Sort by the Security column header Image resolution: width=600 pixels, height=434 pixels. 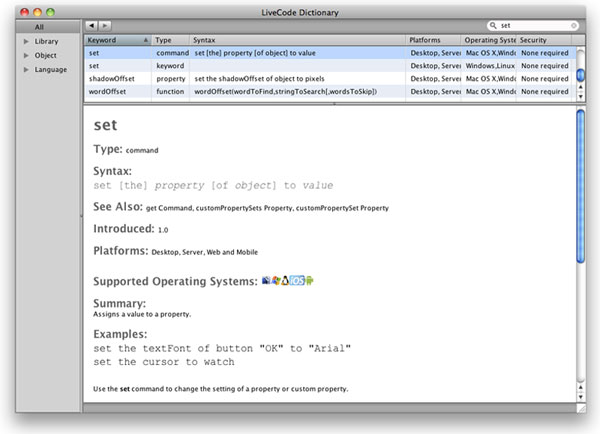click(544, 40)
